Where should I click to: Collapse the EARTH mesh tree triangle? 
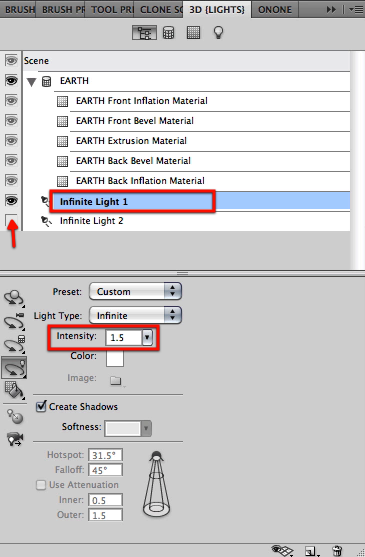pos(32,82)
